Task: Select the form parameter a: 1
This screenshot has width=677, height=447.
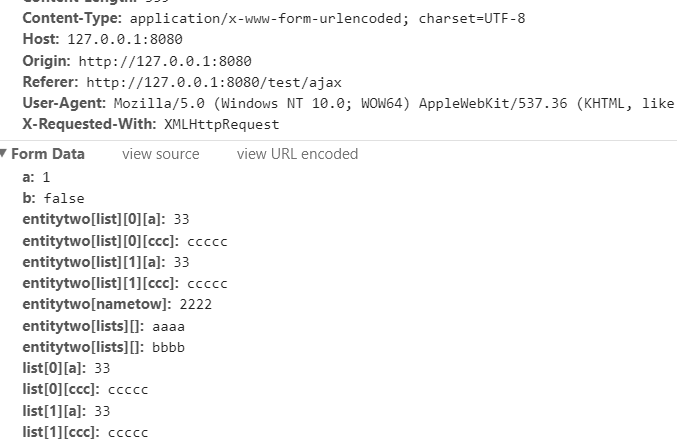Action: [36, 177]
